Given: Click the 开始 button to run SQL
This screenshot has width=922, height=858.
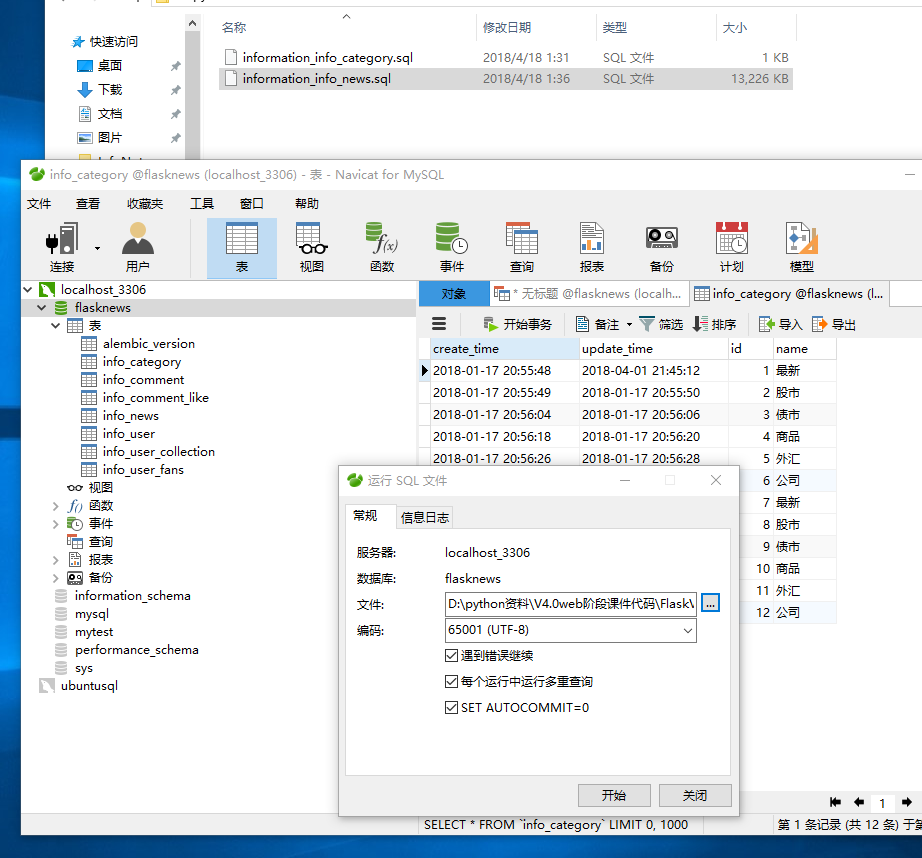Looking at the screenshot, I should (x=614, y=795).
